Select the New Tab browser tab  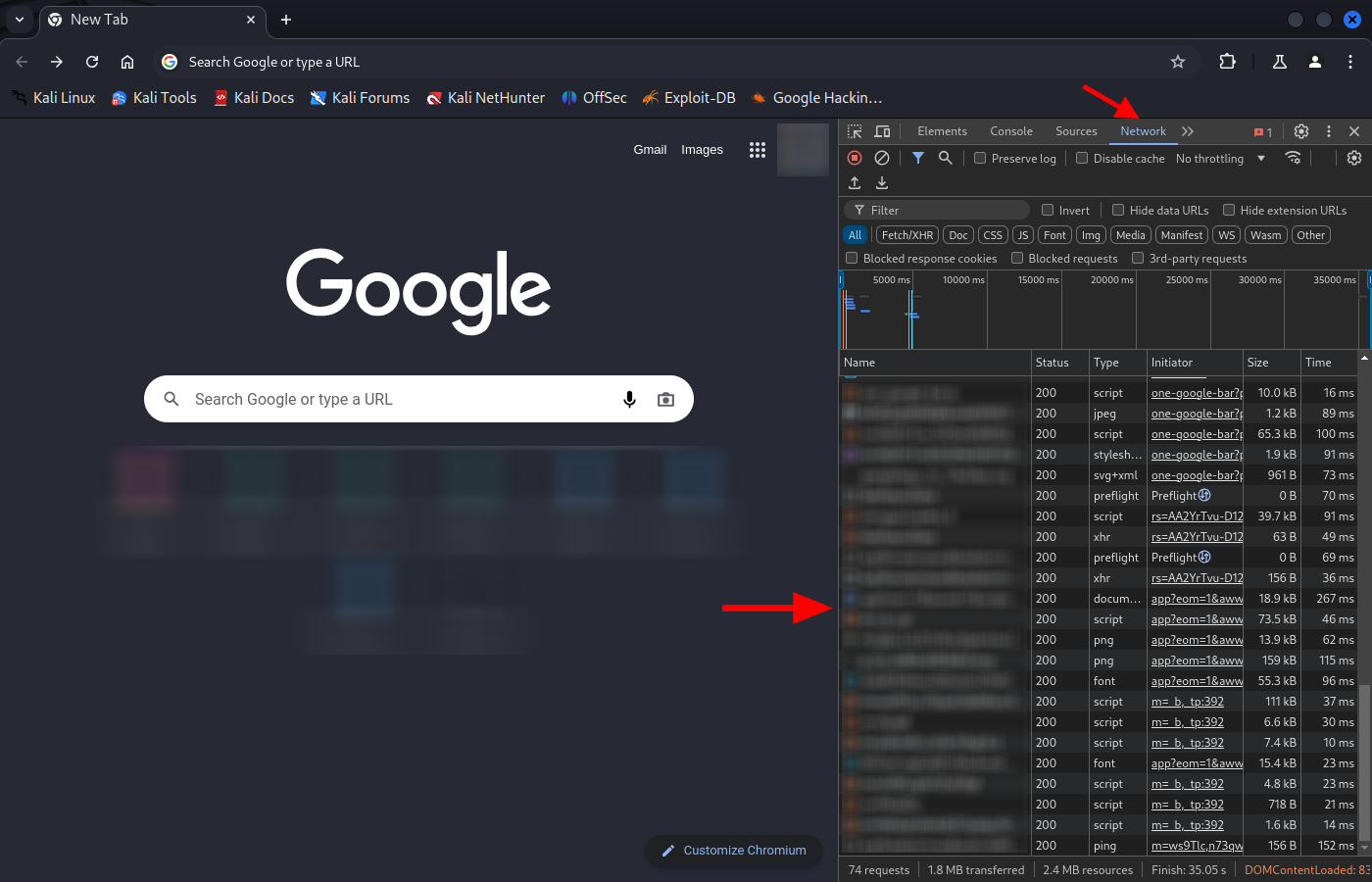(153, 20)
